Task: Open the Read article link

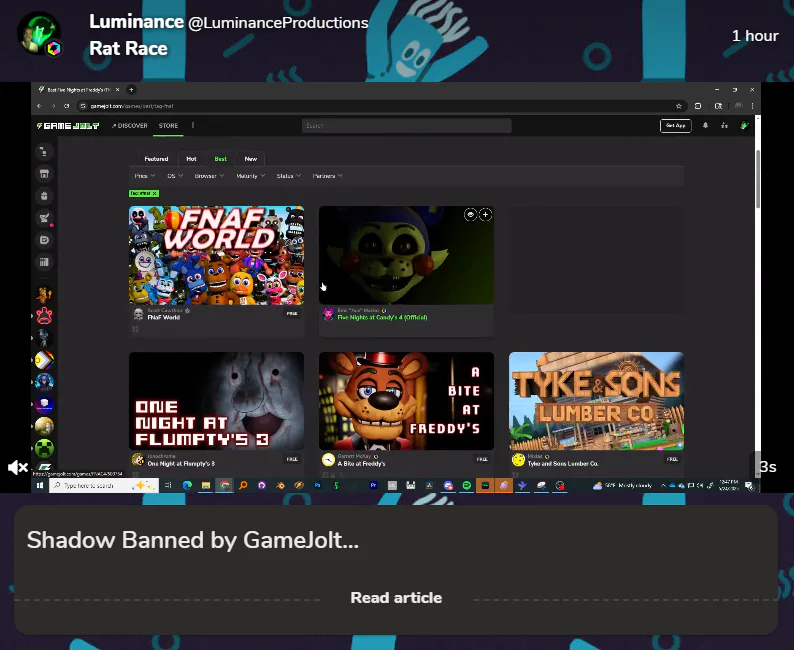Action: 396,598
